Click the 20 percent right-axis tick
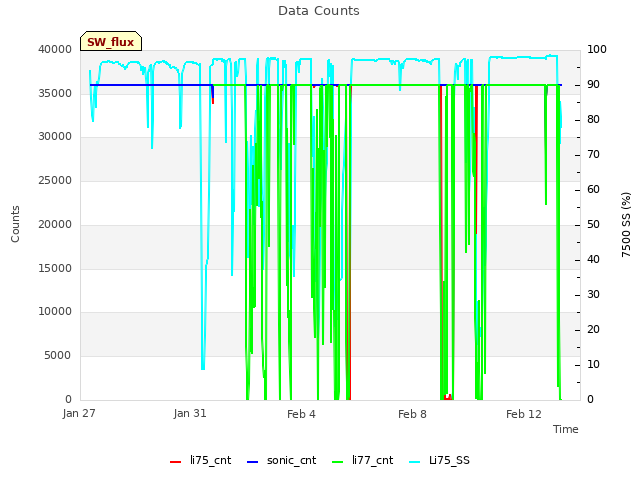 click(x=593, y=329)
